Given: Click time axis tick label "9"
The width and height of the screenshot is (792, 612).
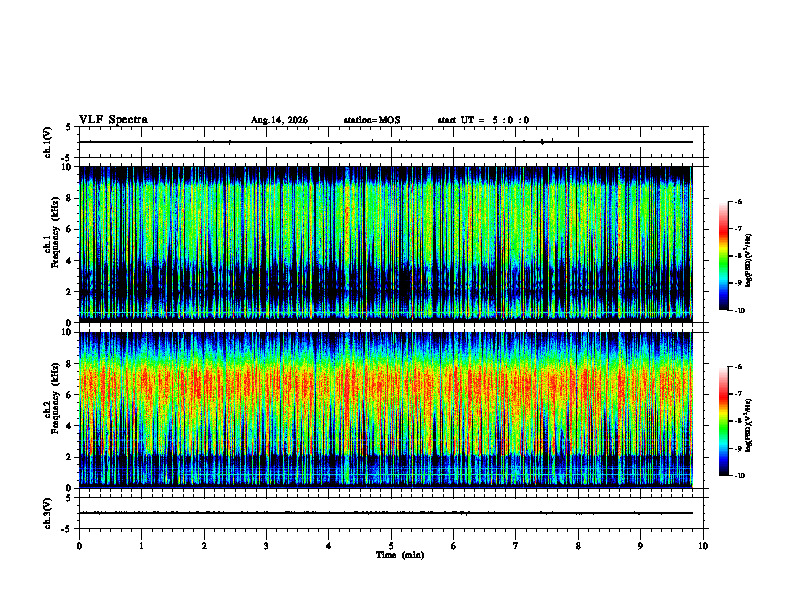Looking at the screenshot, I should [640, 546].
